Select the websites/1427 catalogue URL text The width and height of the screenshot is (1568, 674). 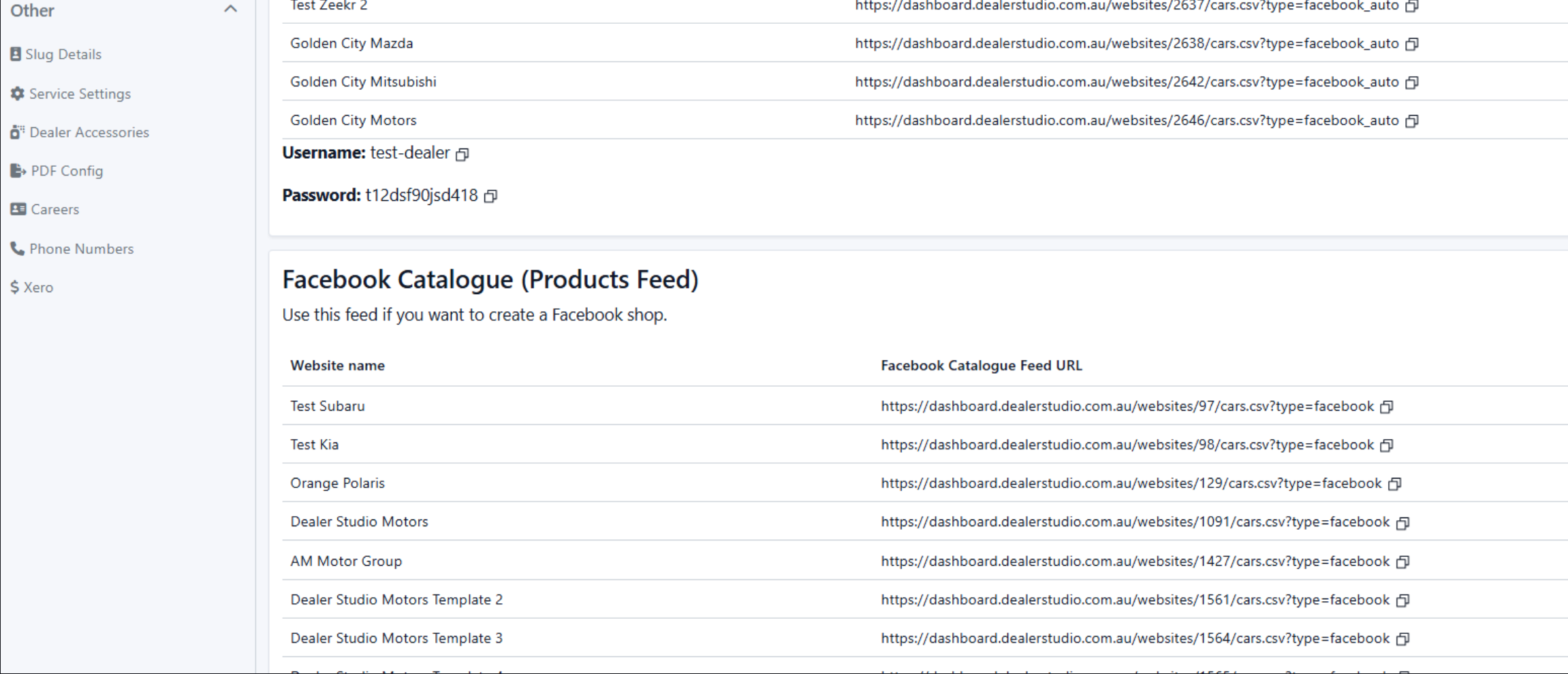(x=1135, y=561)
